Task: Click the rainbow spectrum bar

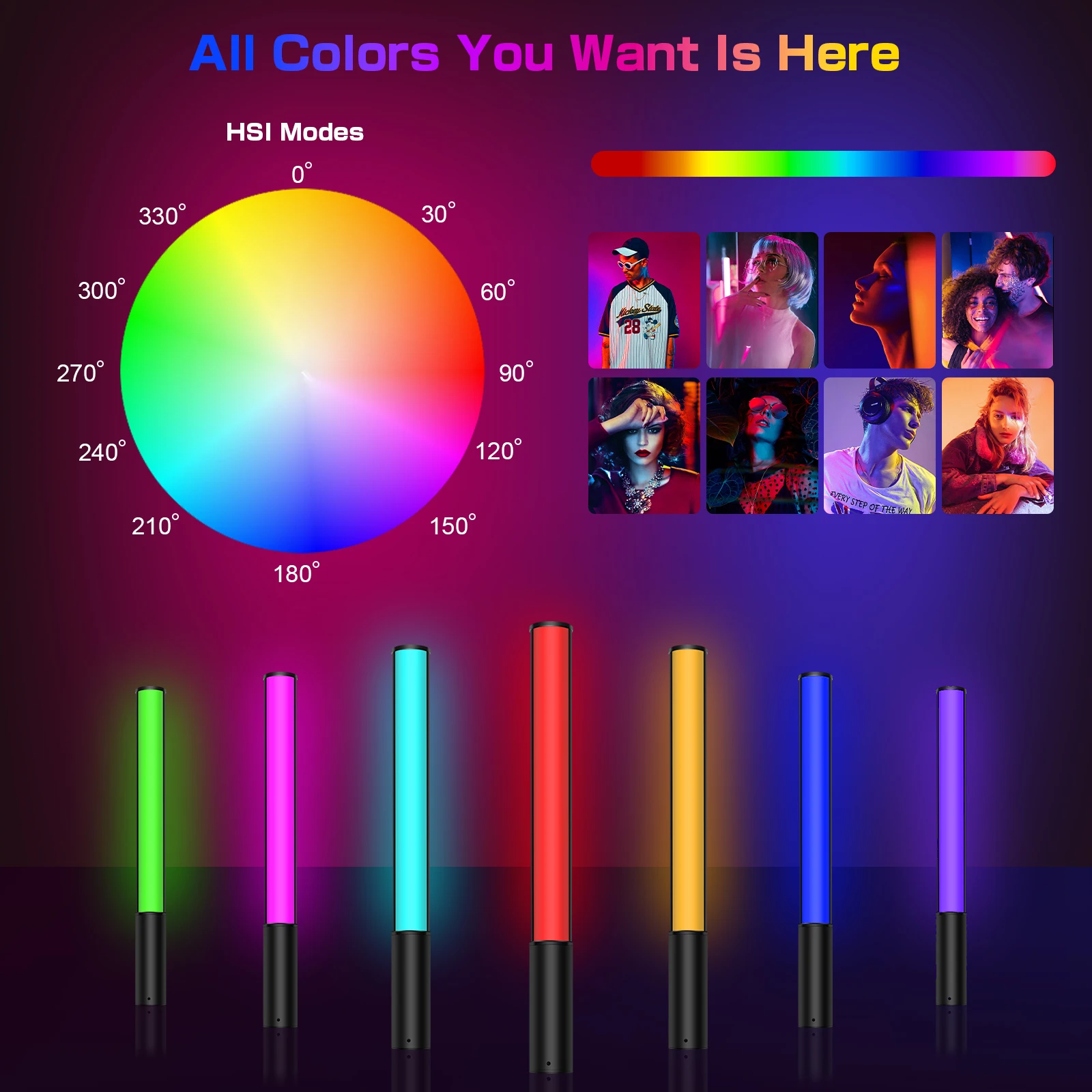Action: 823,164
